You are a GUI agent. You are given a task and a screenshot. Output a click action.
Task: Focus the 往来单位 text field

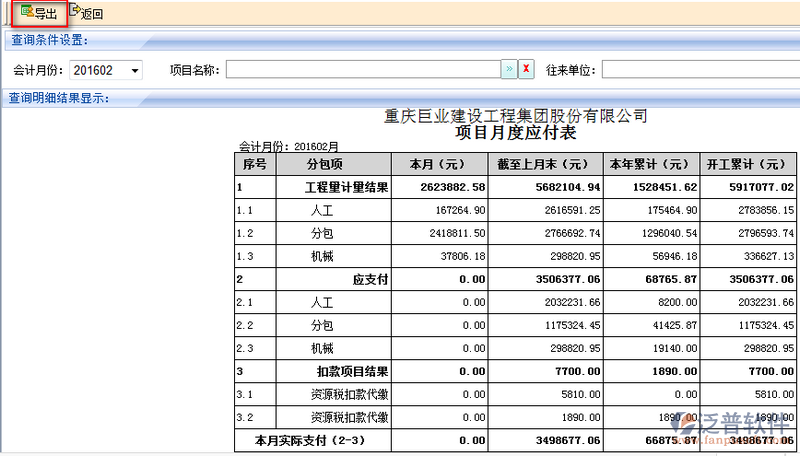(700, 69)
